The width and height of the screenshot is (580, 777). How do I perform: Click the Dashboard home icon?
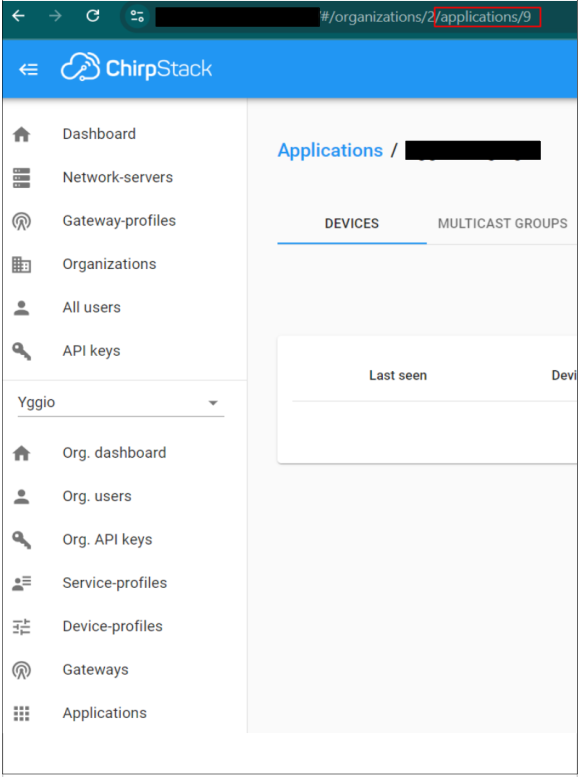point(21,134)
